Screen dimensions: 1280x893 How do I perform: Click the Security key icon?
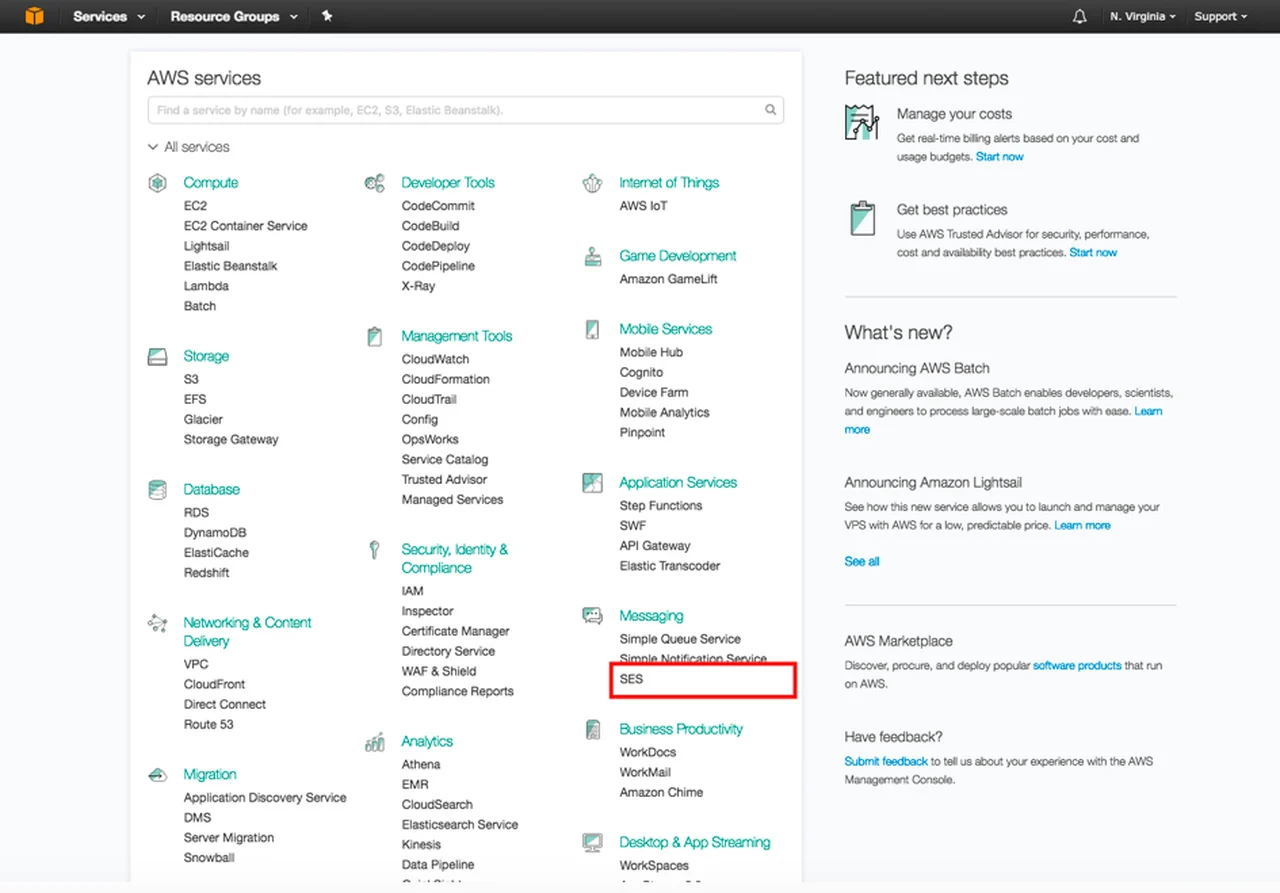pyautogui.click(x=375, y=550)
